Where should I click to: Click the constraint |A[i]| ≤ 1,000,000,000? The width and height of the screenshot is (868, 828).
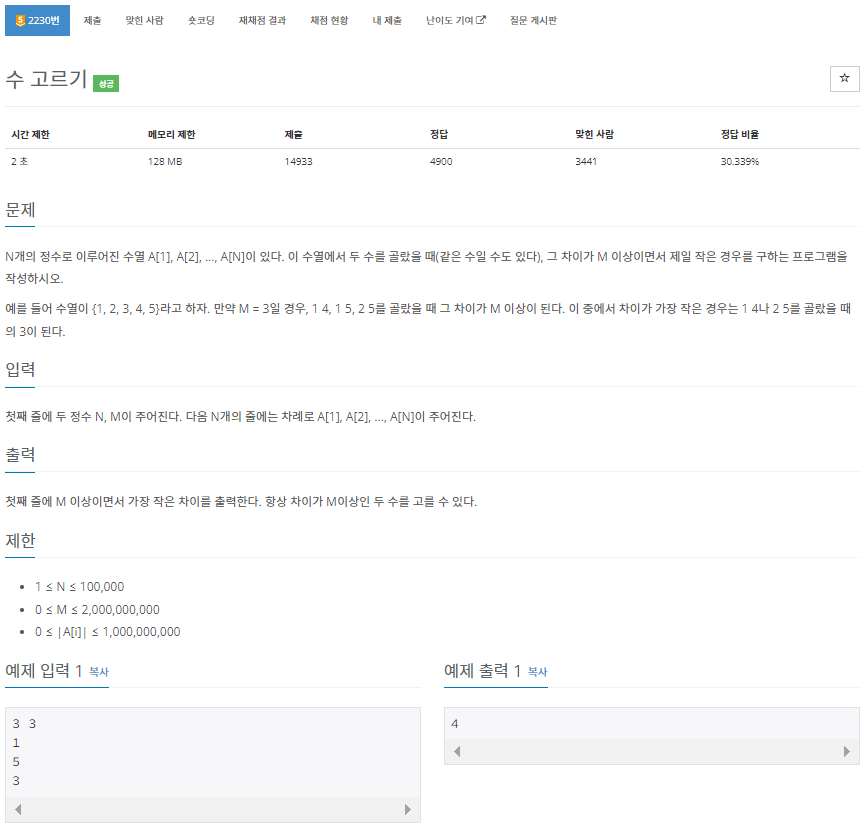click(x=108, y=632)
